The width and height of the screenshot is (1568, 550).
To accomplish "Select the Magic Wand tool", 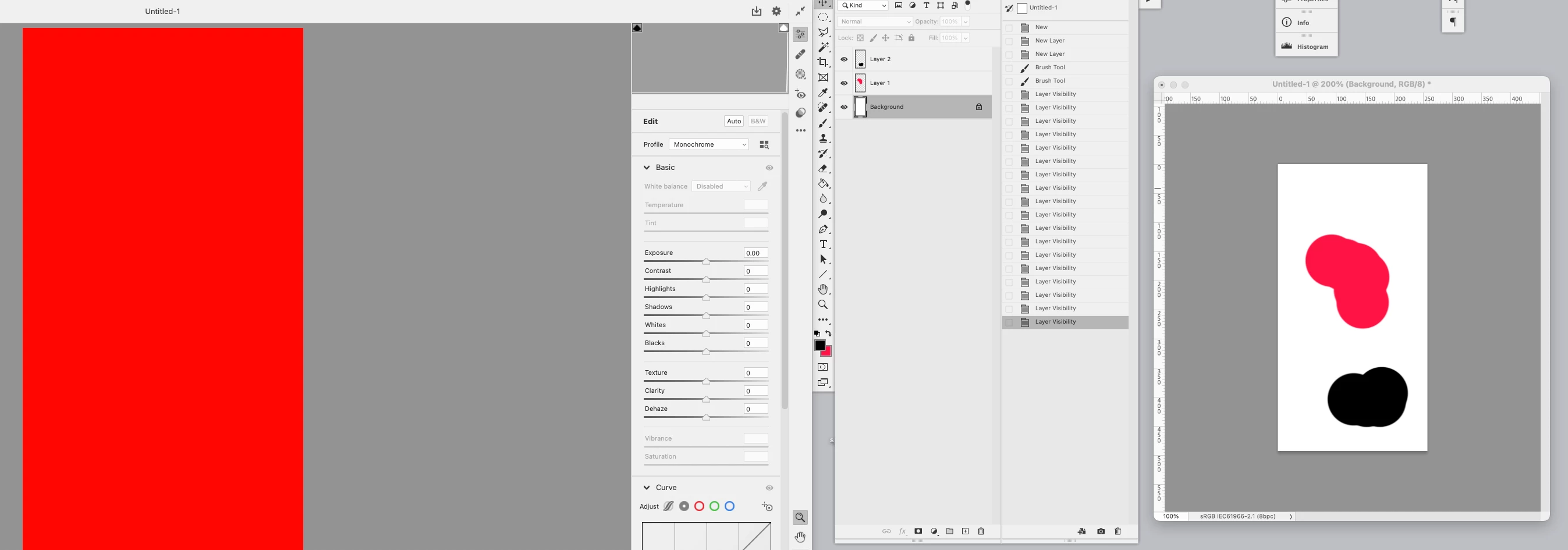I will (823, 47).
